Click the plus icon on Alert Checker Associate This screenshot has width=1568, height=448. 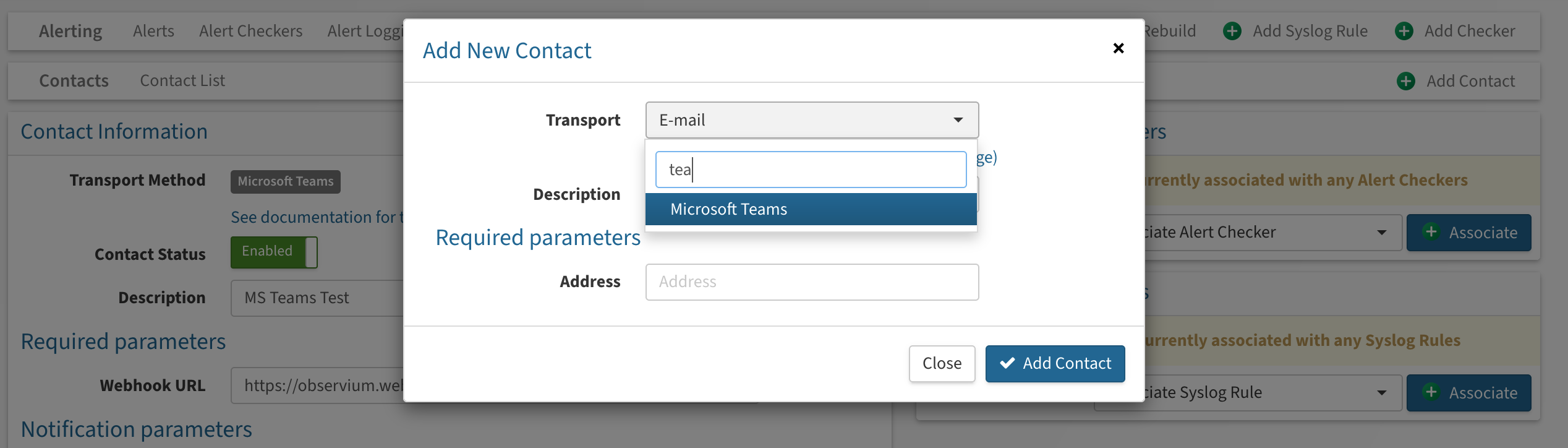coord(1430,231)
